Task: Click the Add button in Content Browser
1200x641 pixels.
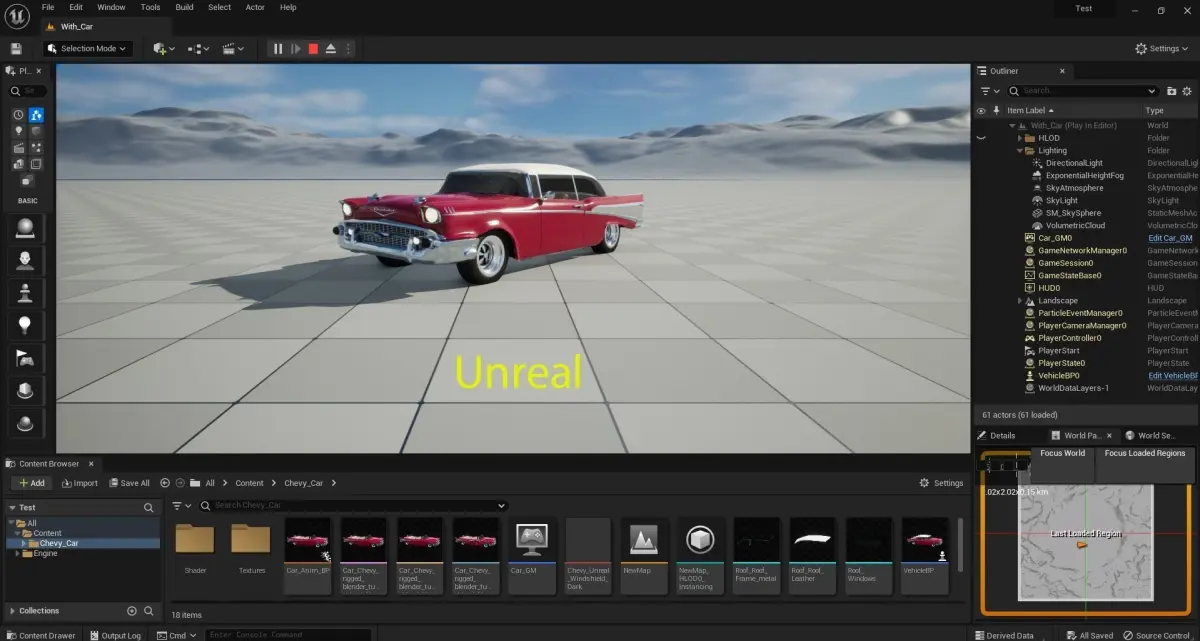Action: click(x=31, y=483)
